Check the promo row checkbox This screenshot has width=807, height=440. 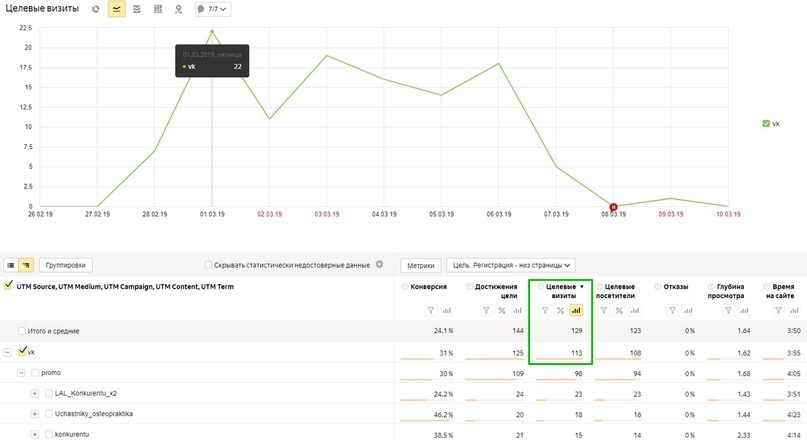35,373
